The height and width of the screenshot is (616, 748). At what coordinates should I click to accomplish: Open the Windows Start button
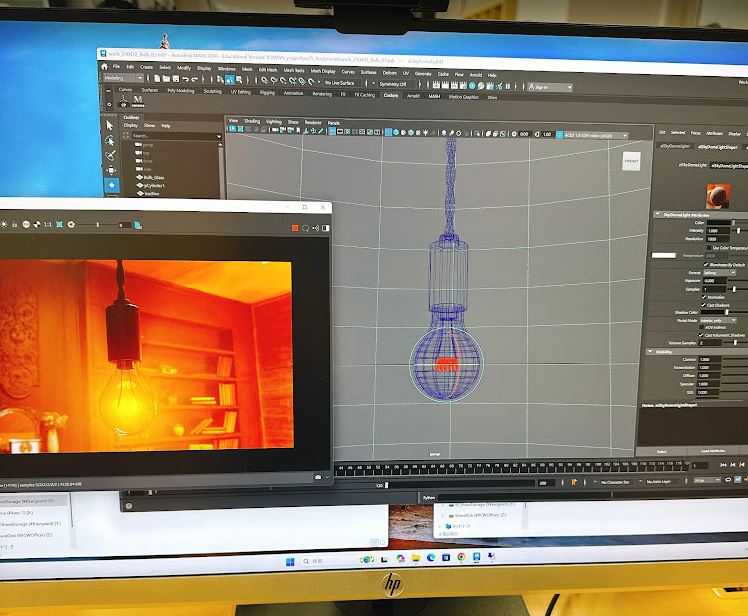click(x=290, y=561)
